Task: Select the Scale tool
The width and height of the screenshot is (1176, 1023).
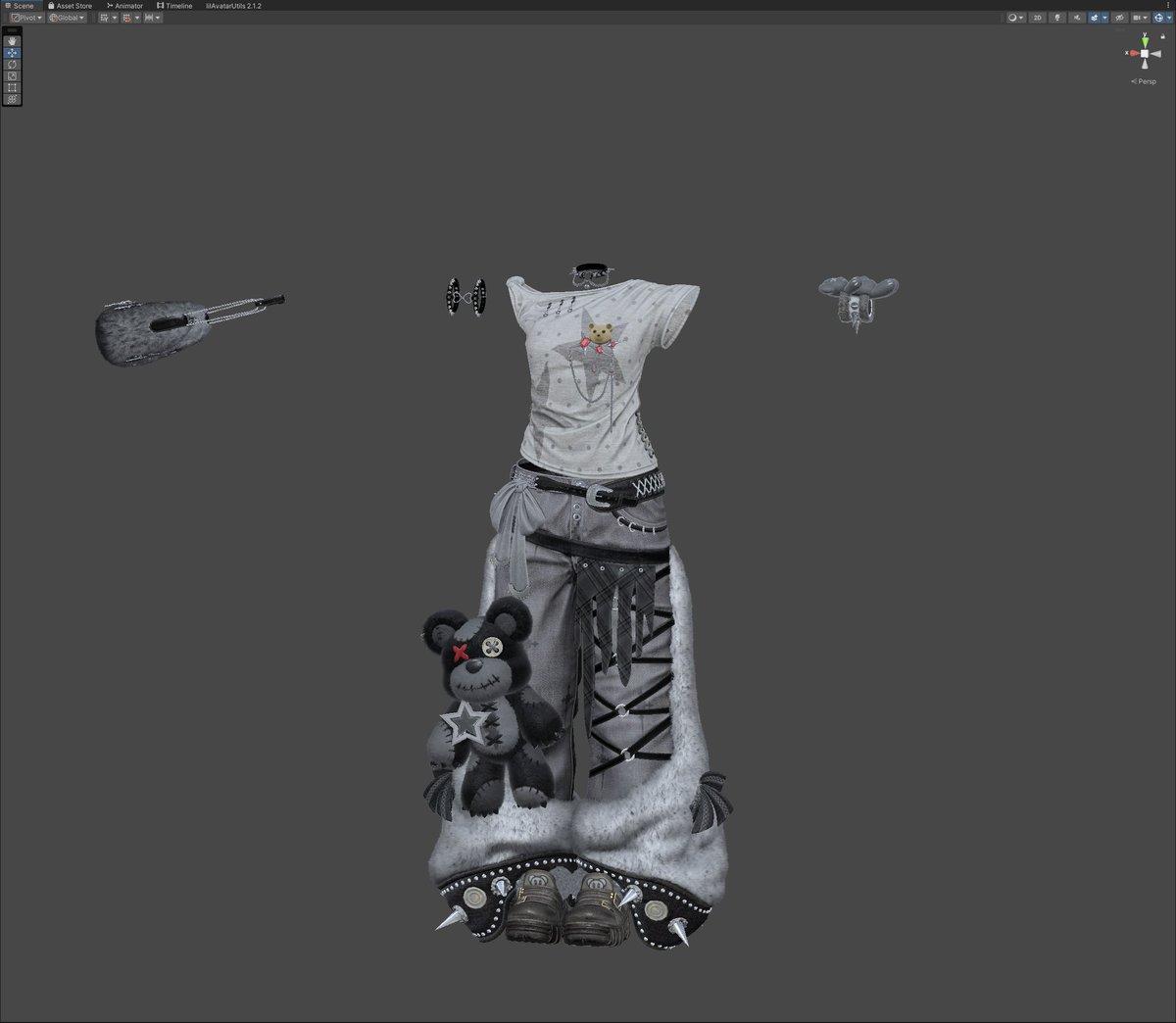Action: pos(12,76)
